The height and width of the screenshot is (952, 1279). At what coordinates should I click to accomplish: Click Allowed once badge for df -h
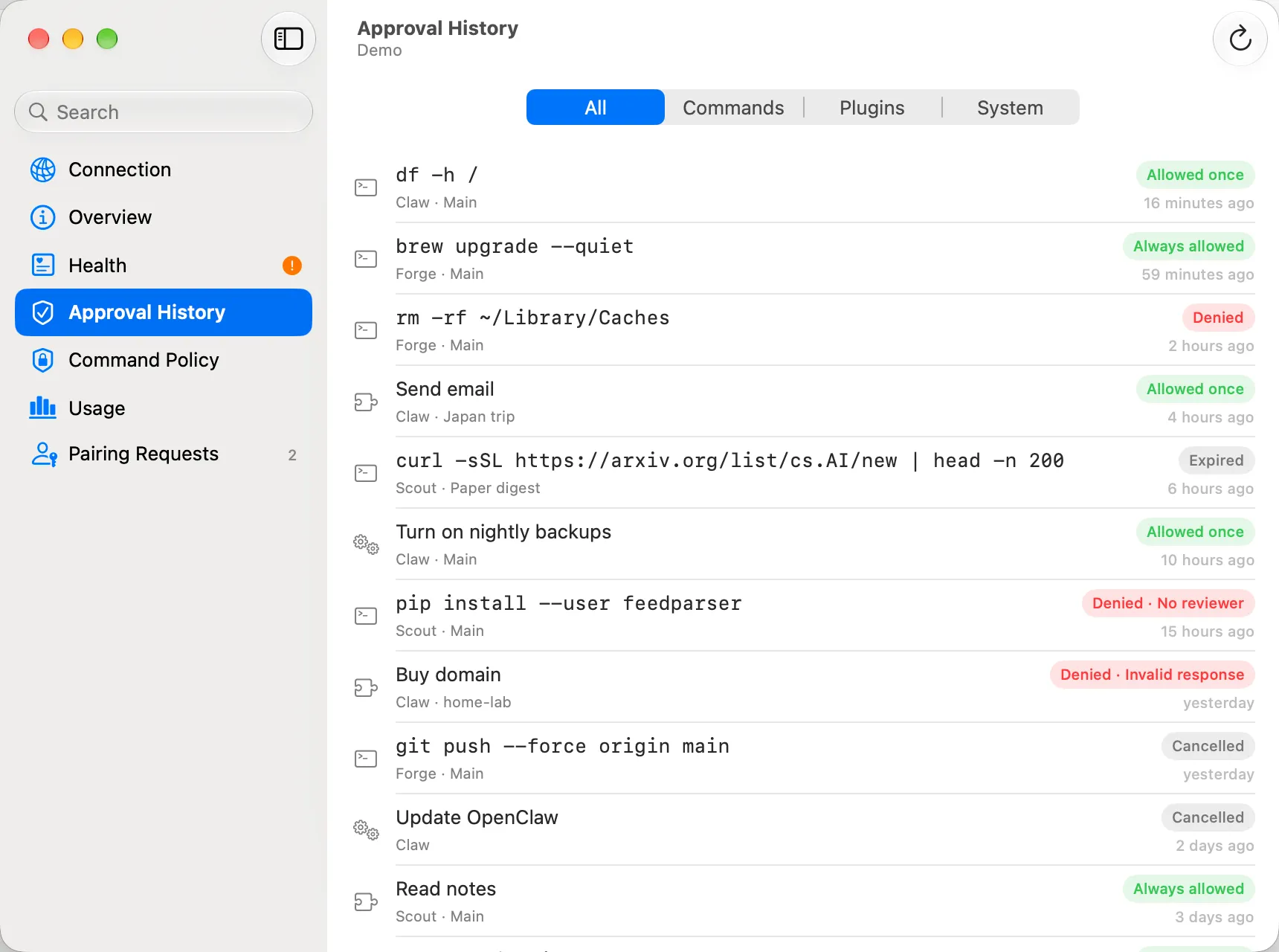point(1195,175)
